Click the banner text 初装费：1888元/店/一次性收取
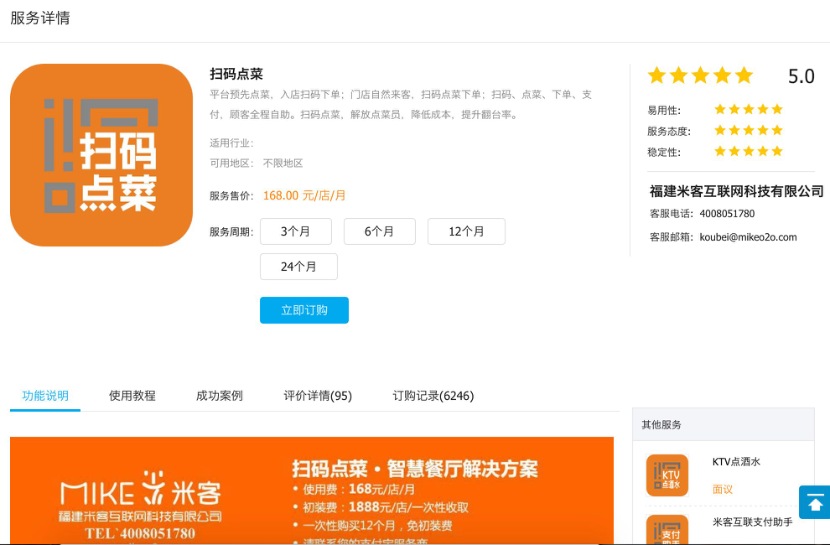Viewport: 830px width, 545px height. tap(385, 507)
